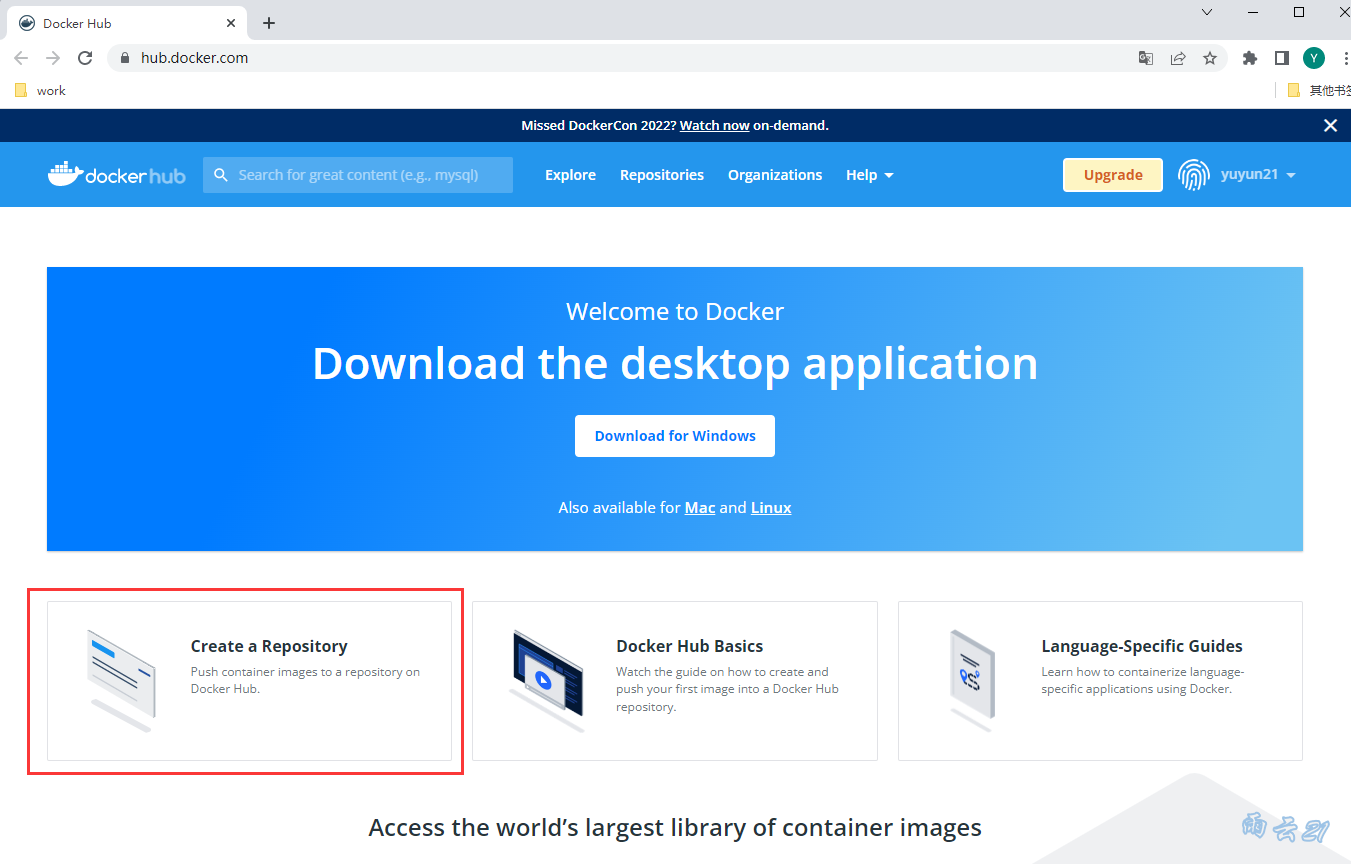This screenshot has width=1351, height=864.
Task: Reload the page
Action: coord(85,58)
